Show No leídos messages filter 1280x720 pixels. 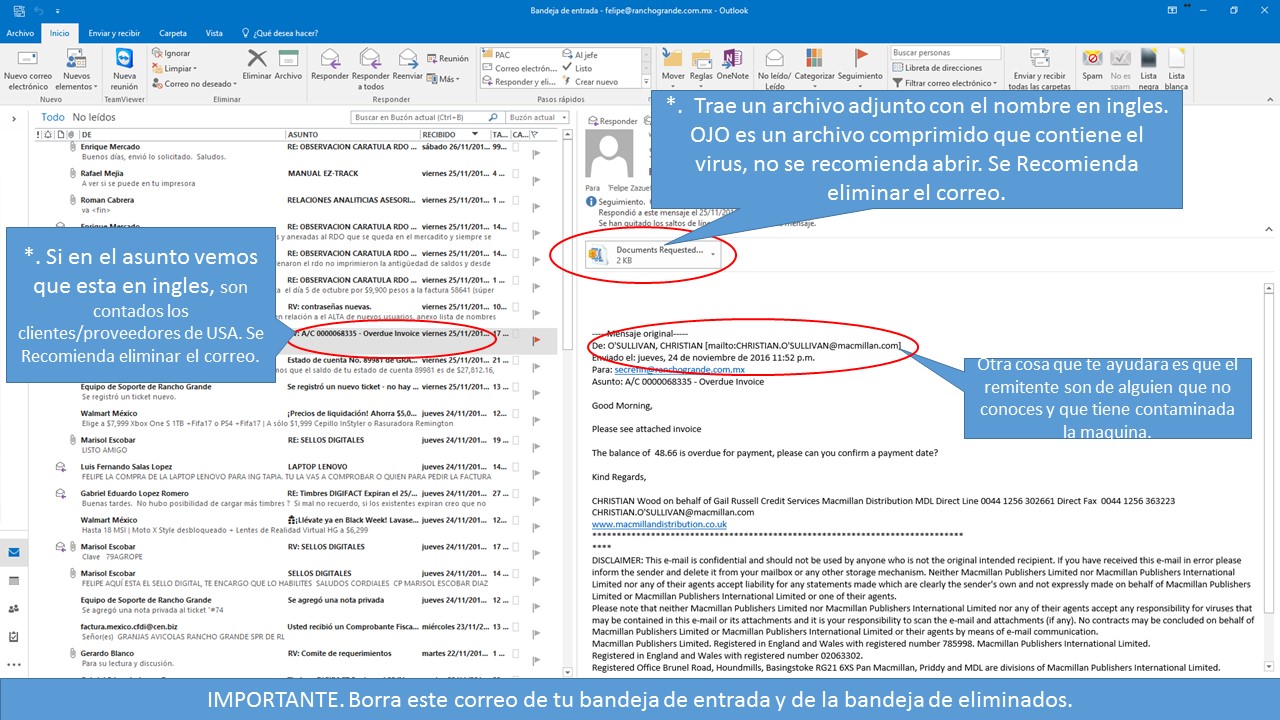(93, 117)
